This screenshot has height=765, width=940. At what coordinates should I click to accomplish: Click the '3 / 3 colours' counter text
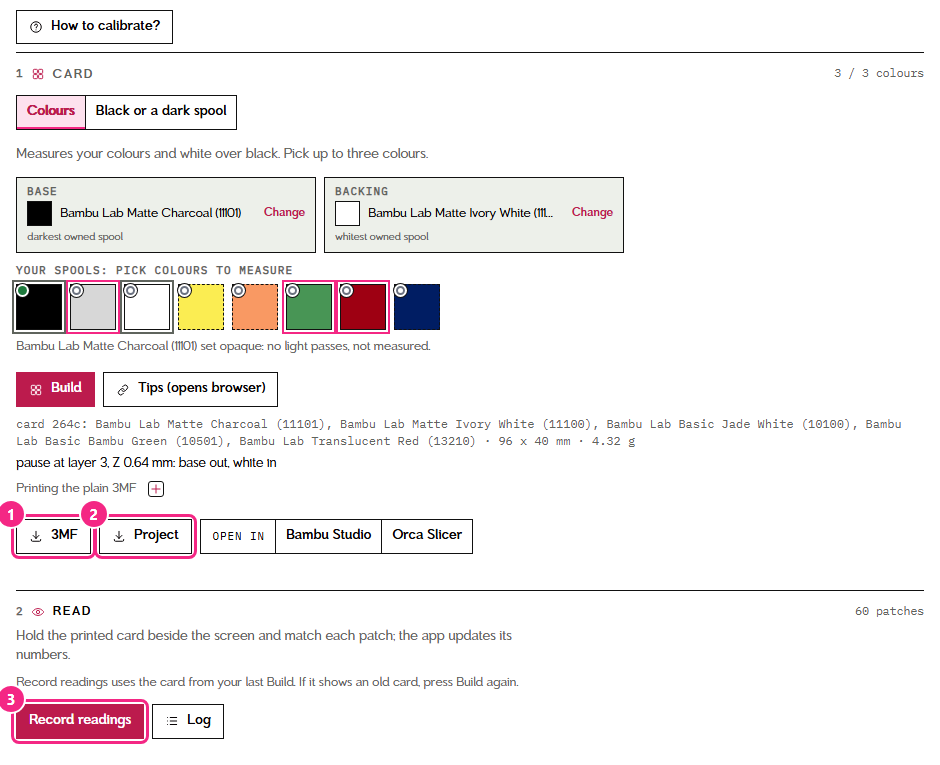click(878, 73)
